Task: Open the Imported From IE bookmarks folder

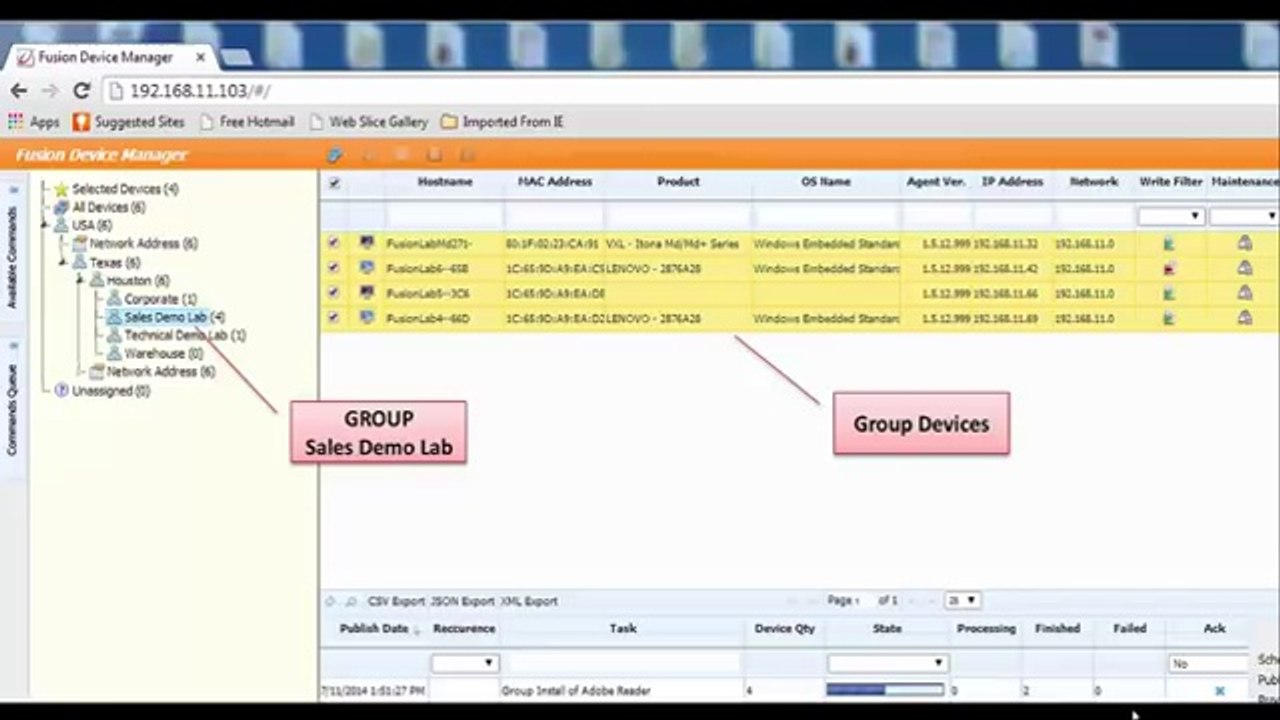Action: [502, 122]
